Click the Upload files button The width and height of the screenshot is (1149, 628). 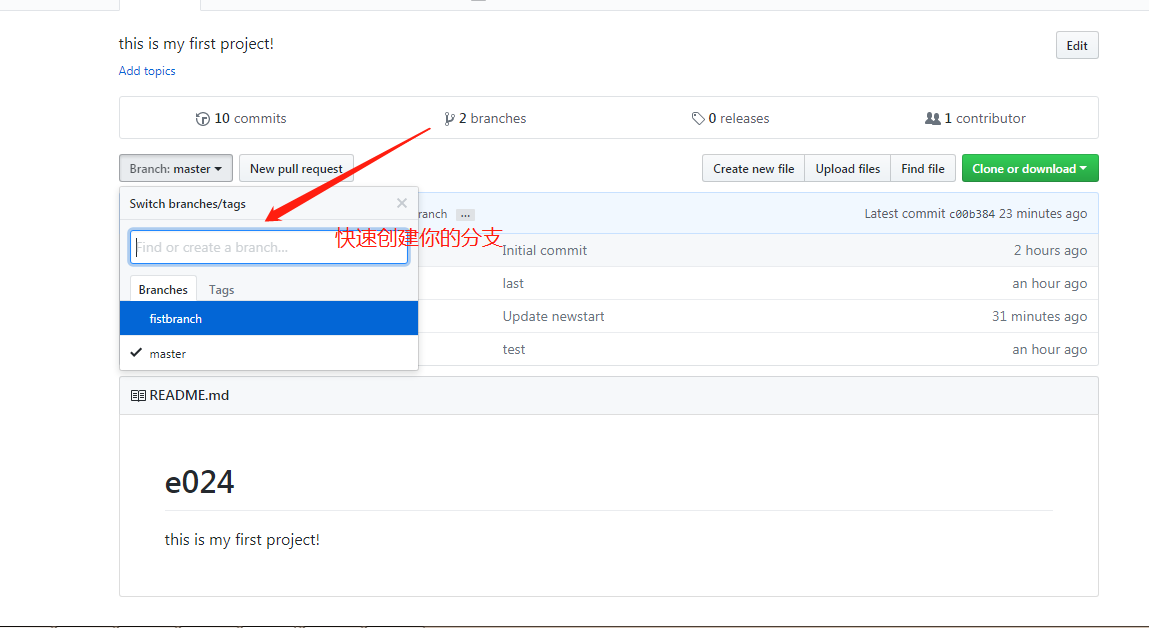coord(848,169)
